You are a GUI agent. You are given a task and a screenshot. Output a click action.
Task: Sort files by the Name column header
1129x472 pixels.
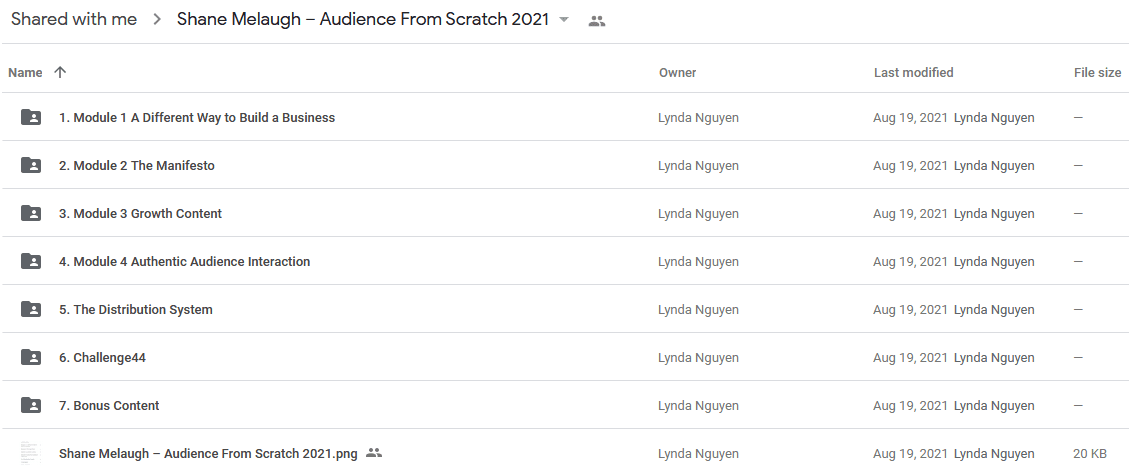(25, 73)
